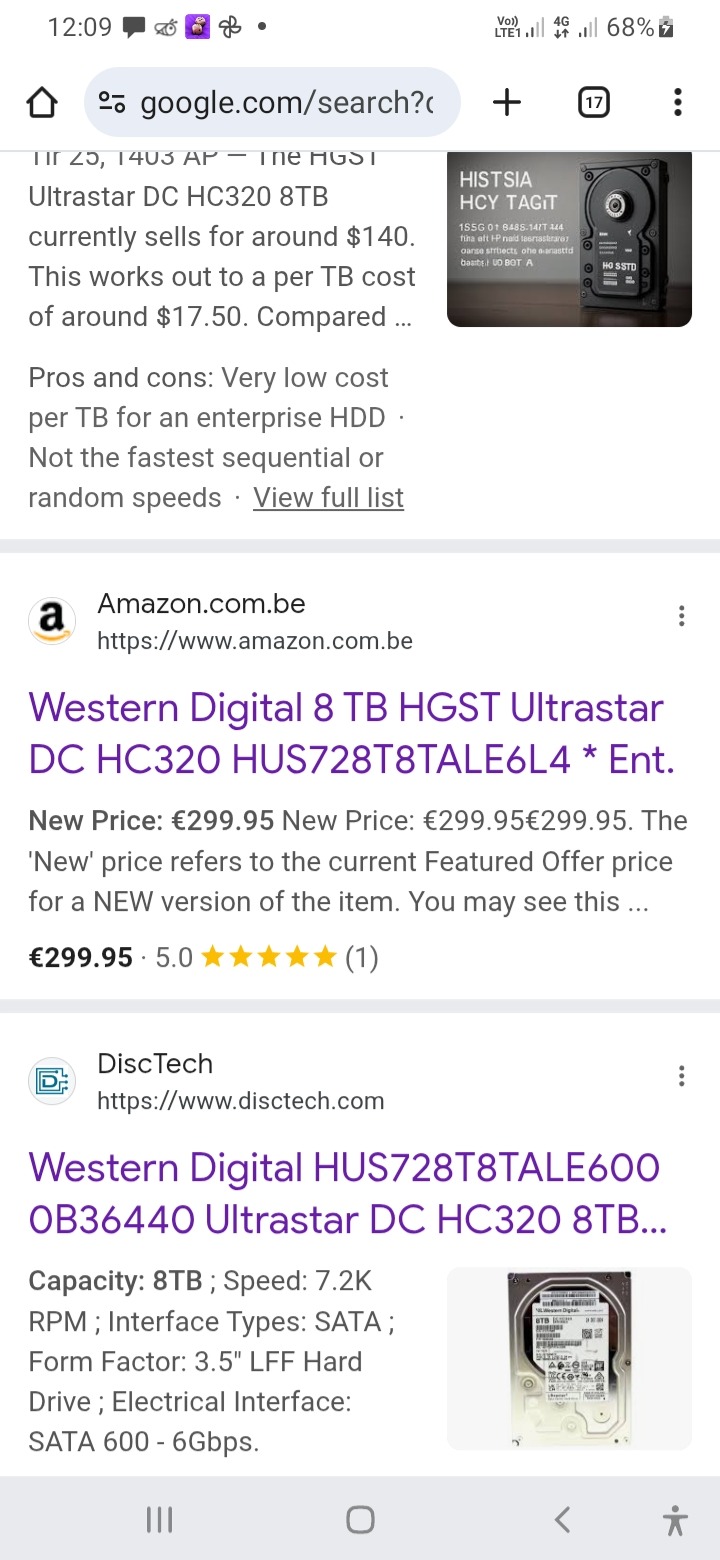Viewport: 720px width, 1560px height.
Task: Open more options for Amazon.com.be result
Action: coord(681,616)
